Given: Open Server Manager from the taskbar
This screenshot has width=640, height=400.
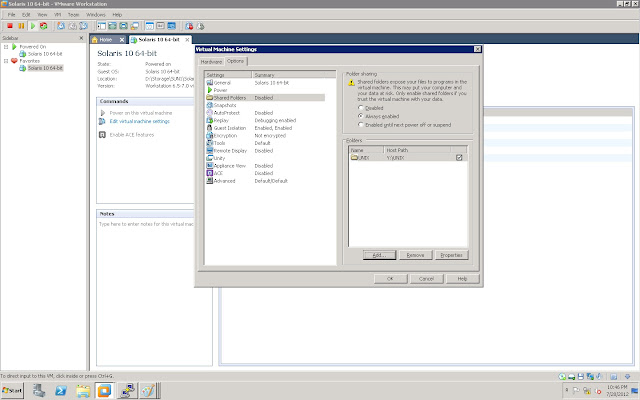Looking at the screenshot, I should pyautogui.click(x=39, y=391).
